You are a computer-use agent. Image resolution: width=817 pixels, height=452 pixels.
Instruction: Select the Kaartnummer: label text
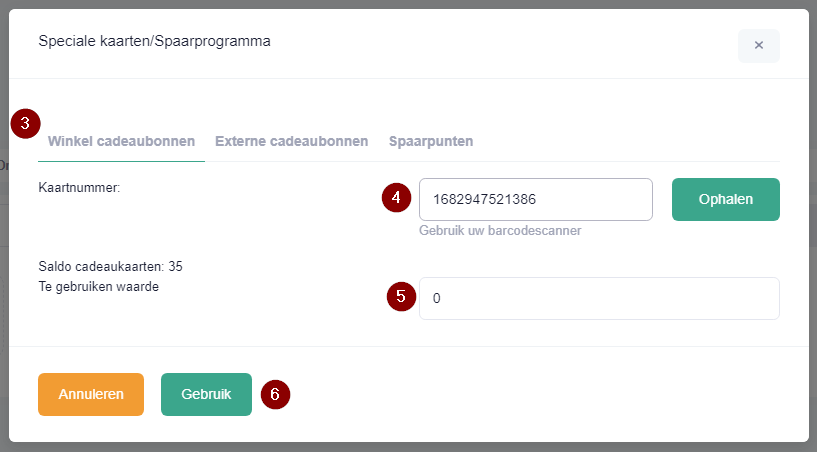coord(79,188)
